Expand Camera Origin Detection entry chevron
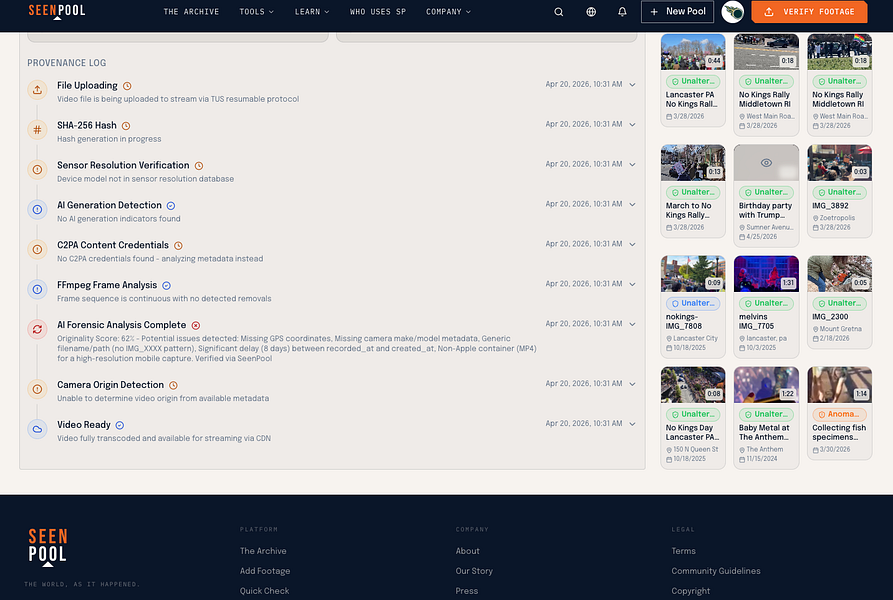 pos(632,384)
